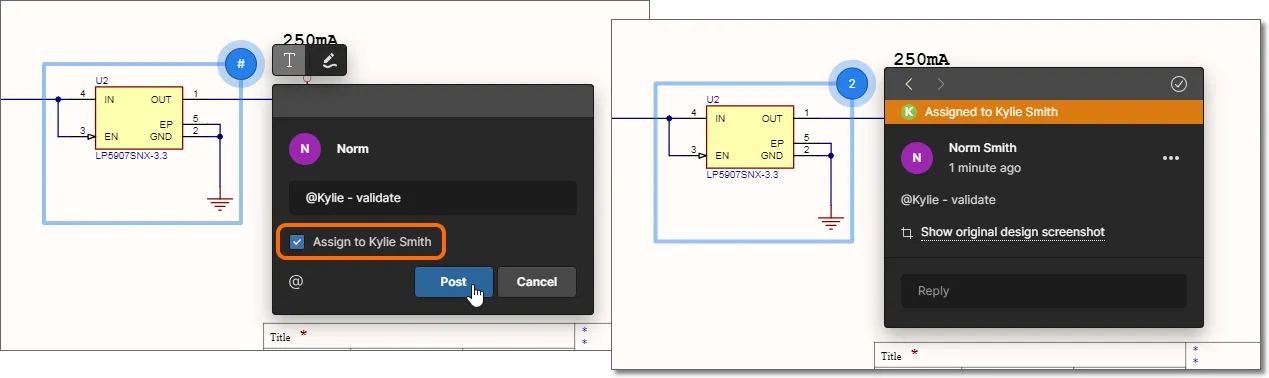This screenshot has height=378, width=1269.
Task: Show original design screenshot link
Action: click(1012, 232)
